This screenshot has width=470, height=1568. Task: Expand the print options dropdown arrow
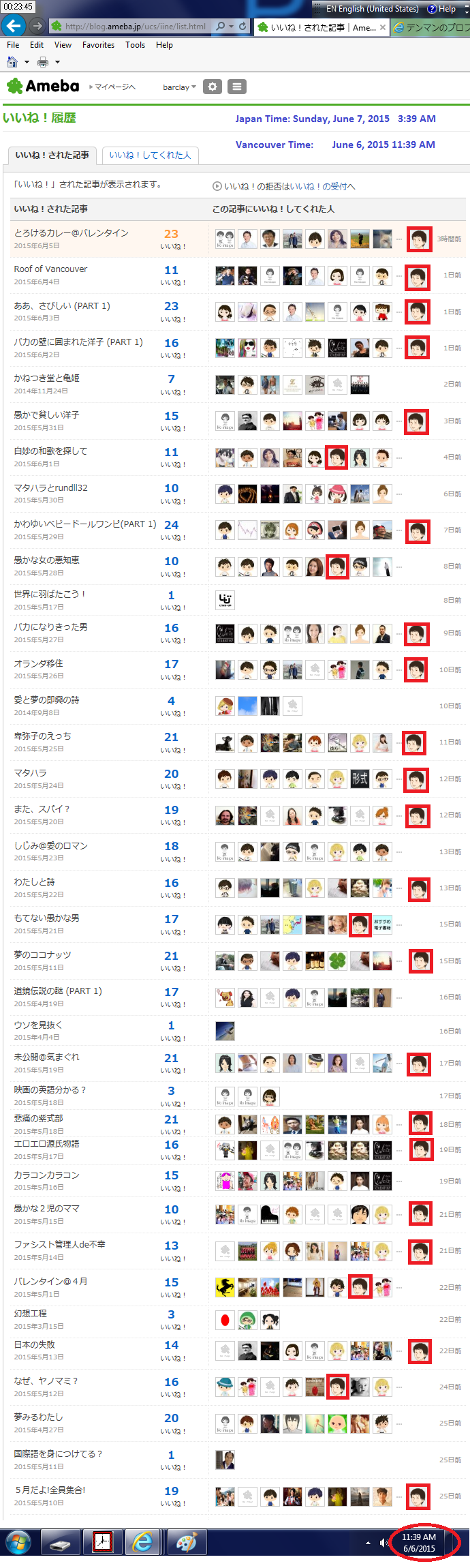tap(57, 62)
